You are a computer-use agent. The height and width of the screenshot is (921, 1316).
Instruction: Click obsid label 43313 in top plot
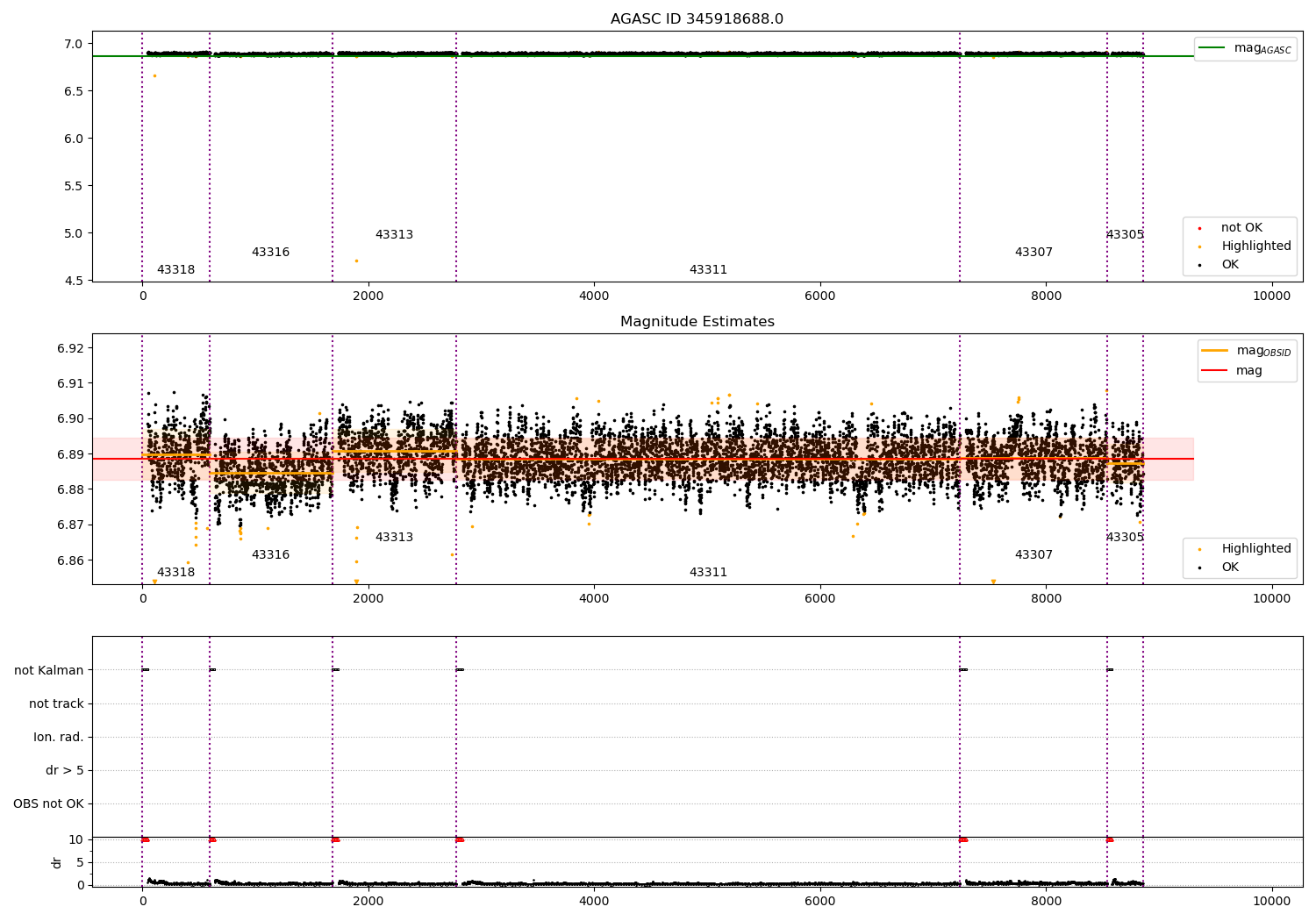[394, 235]
